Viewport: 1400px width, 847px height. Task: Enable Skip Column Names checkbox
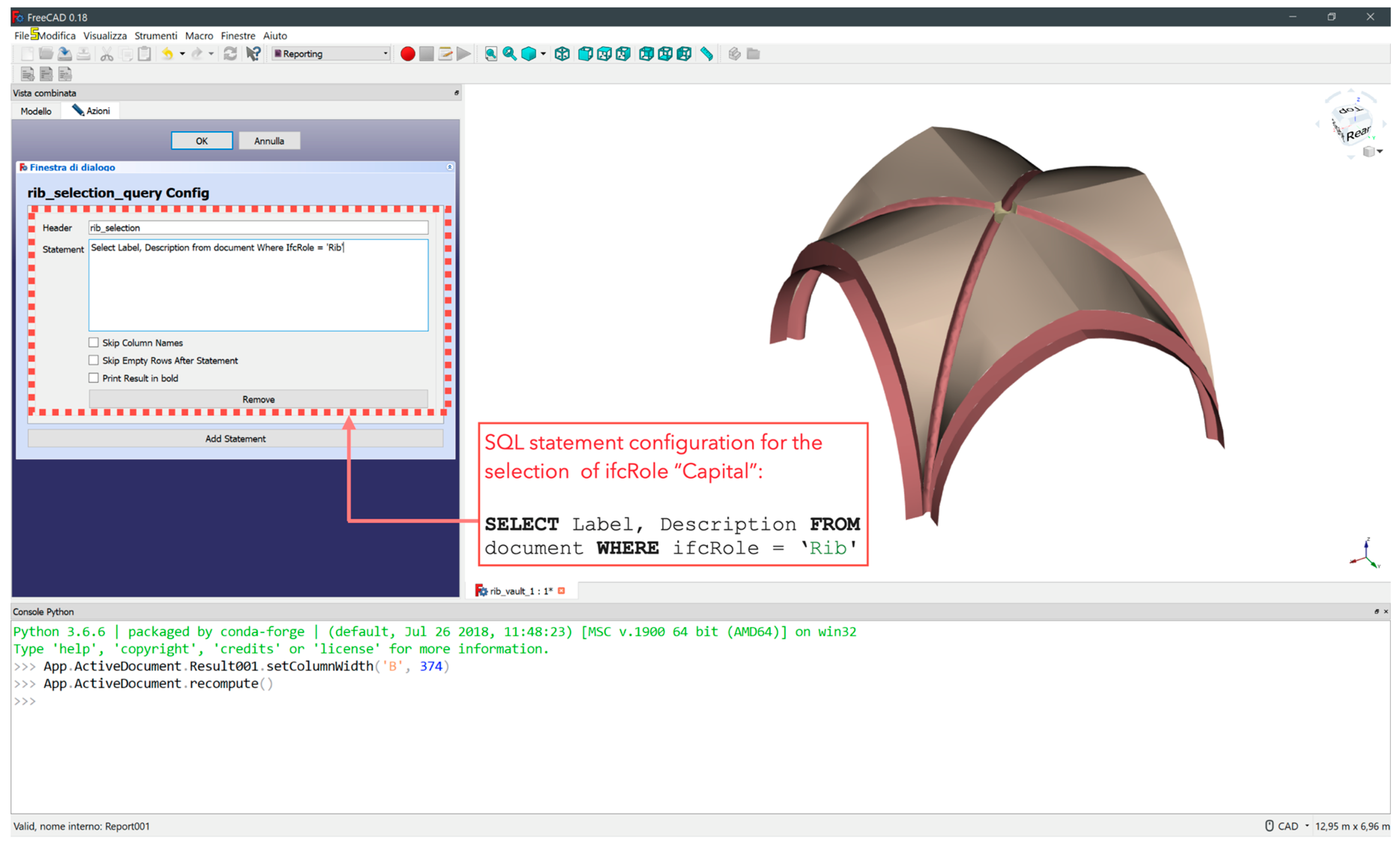point(94,343)
